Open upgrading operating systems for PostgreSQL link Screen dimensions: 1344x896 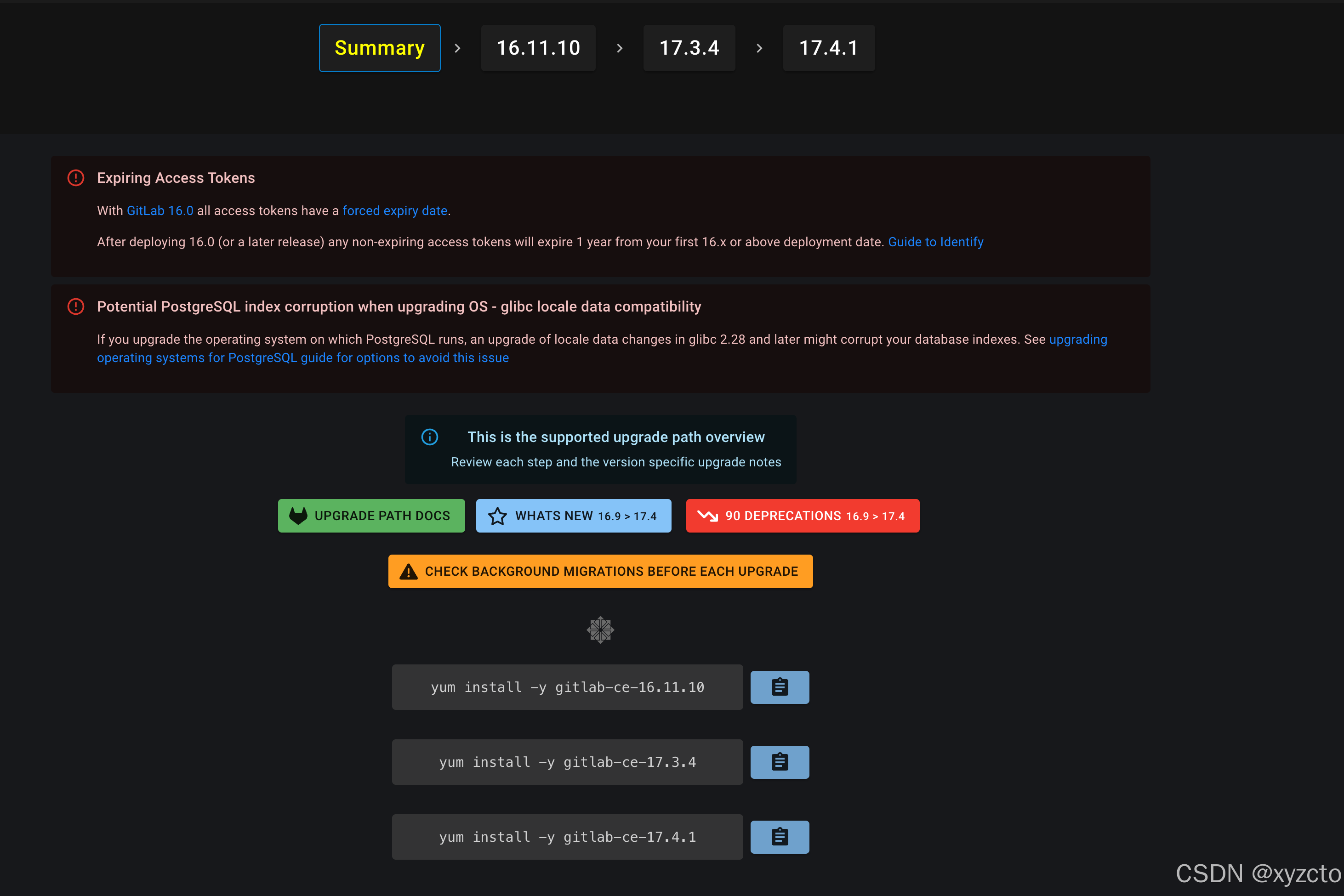[302, 358]
